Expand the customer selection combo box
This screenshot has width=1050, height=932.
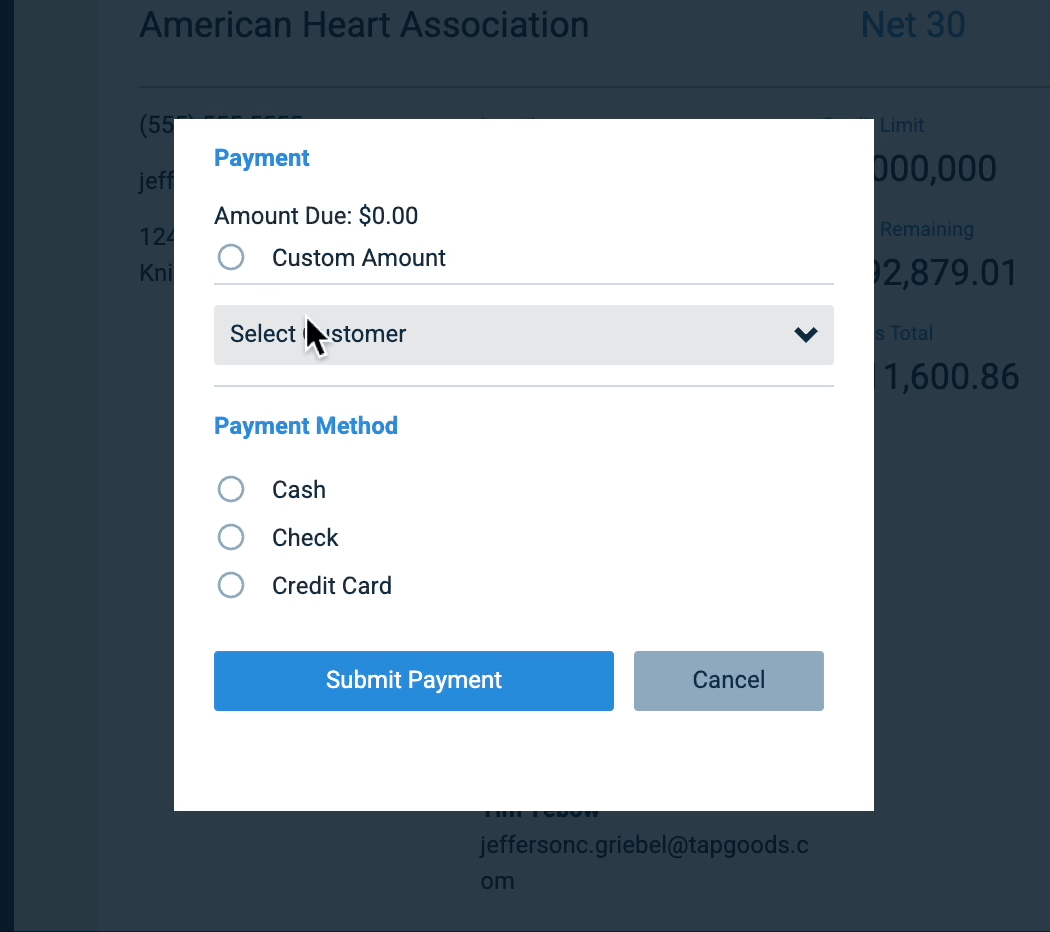[523, 334]
